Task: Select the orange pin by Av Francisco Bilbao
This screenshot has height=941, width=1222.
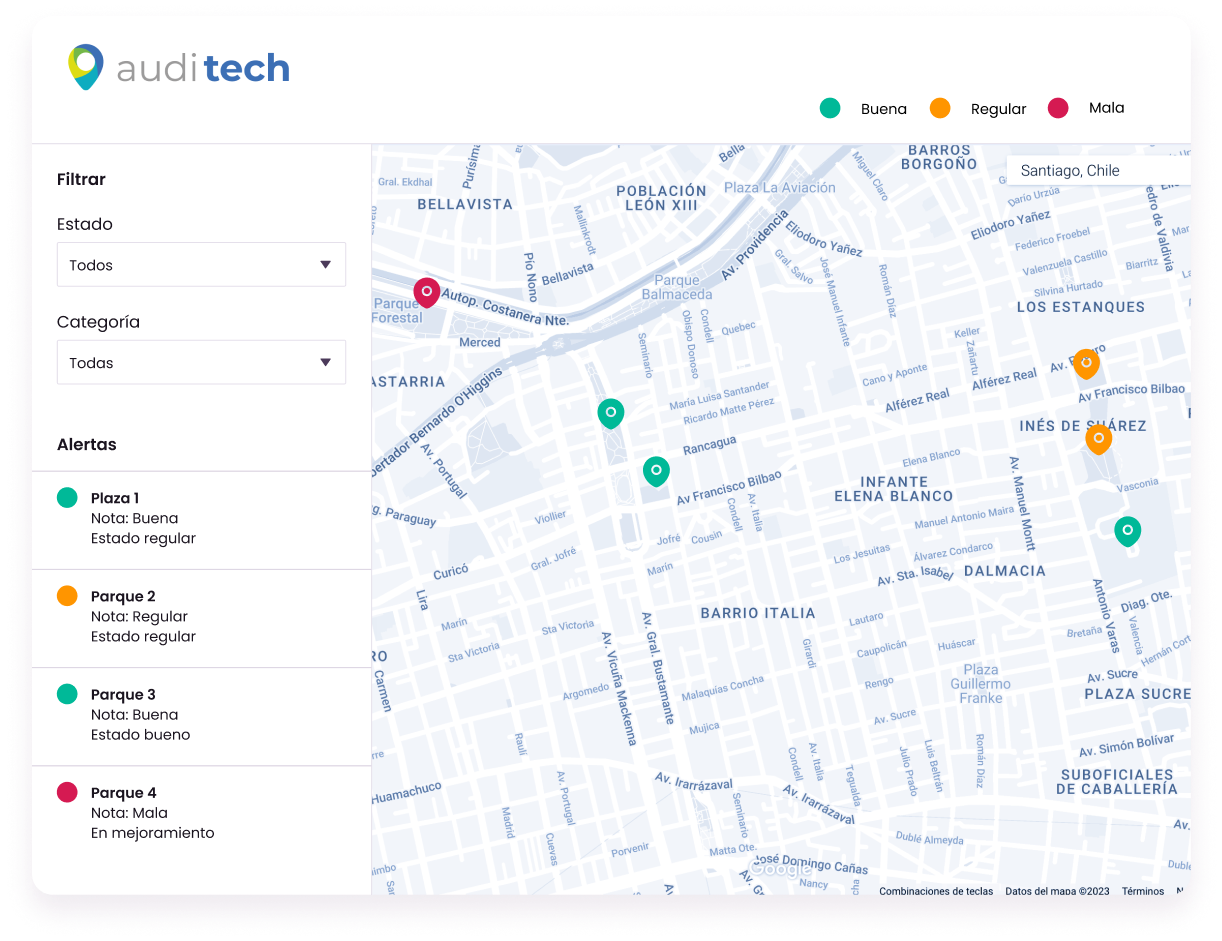Action: (x=1086, y=363)
